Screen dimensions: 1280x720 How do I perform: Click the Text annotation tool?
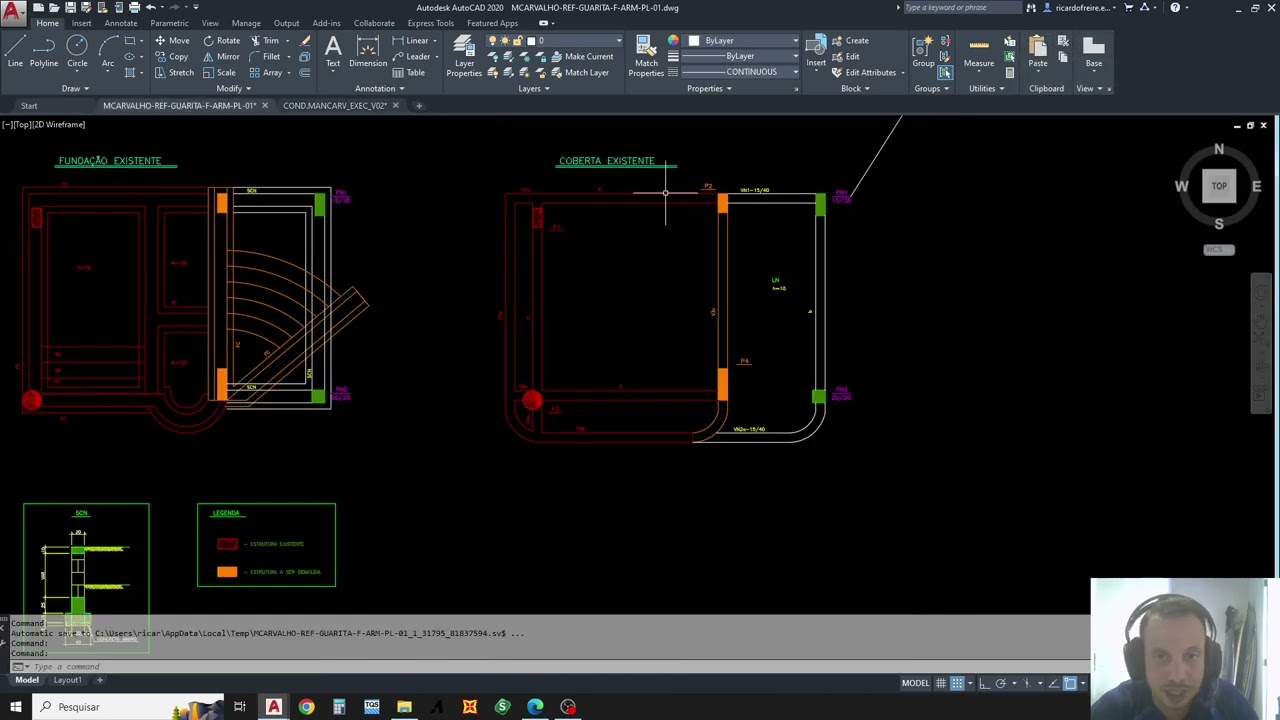[333, 52]
